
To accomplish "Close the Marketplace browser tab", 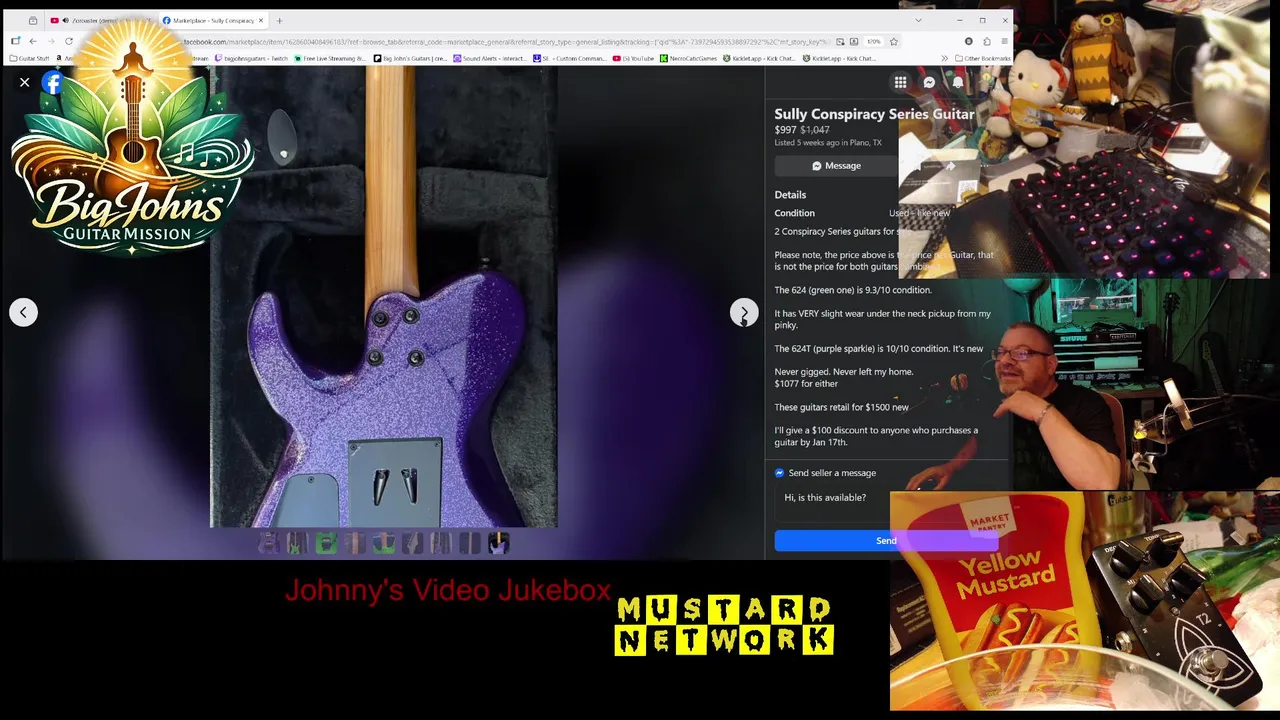I will (x=261, y=20).
